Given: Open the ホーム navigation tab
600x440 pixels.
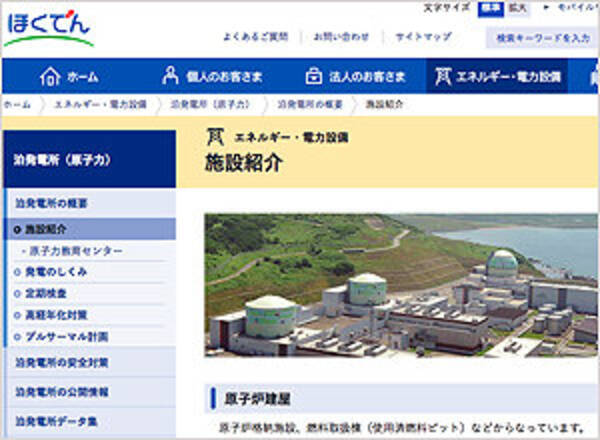Looking at the screenshot, I should point(69,76).
